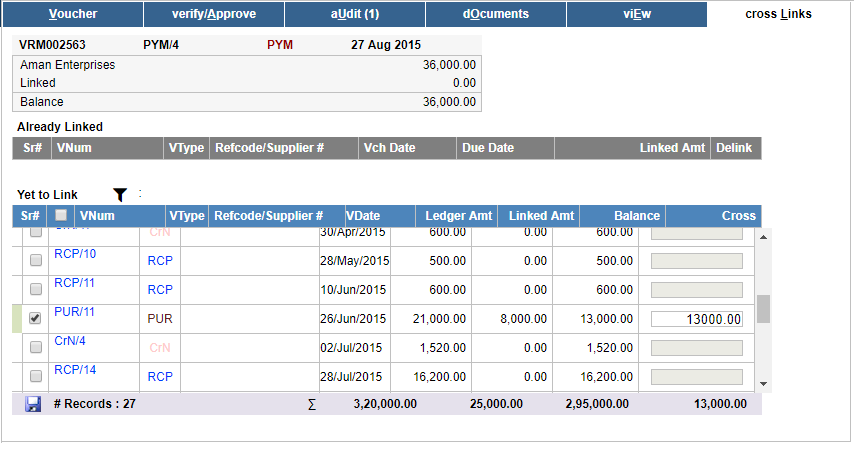Switch to the Voucher tab
The width and height of the screenshot is (854, 449).
click(73, 14)
